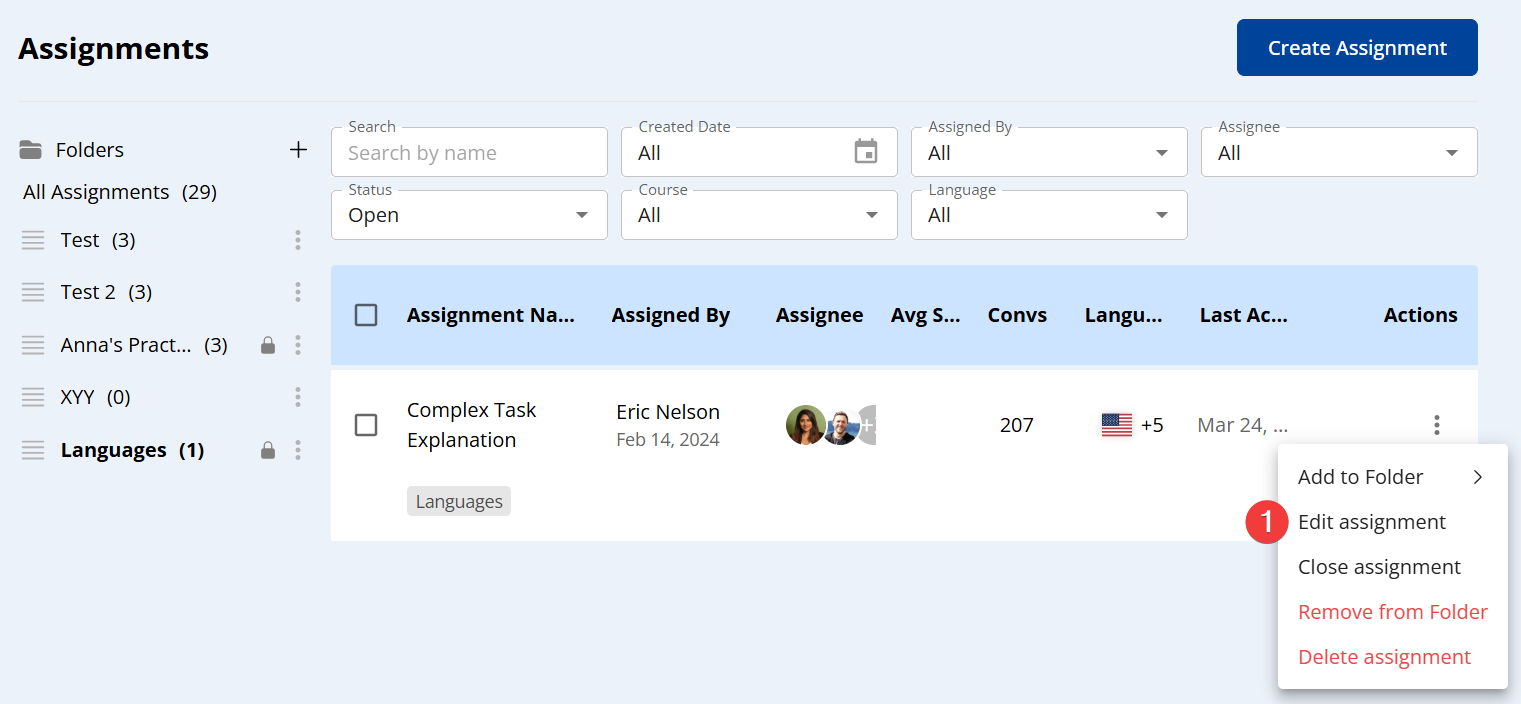Tick the Complex Task Explanation row checkbox
The height and width of the screenshot is (704, 1521).
click(x=366, y=425)
